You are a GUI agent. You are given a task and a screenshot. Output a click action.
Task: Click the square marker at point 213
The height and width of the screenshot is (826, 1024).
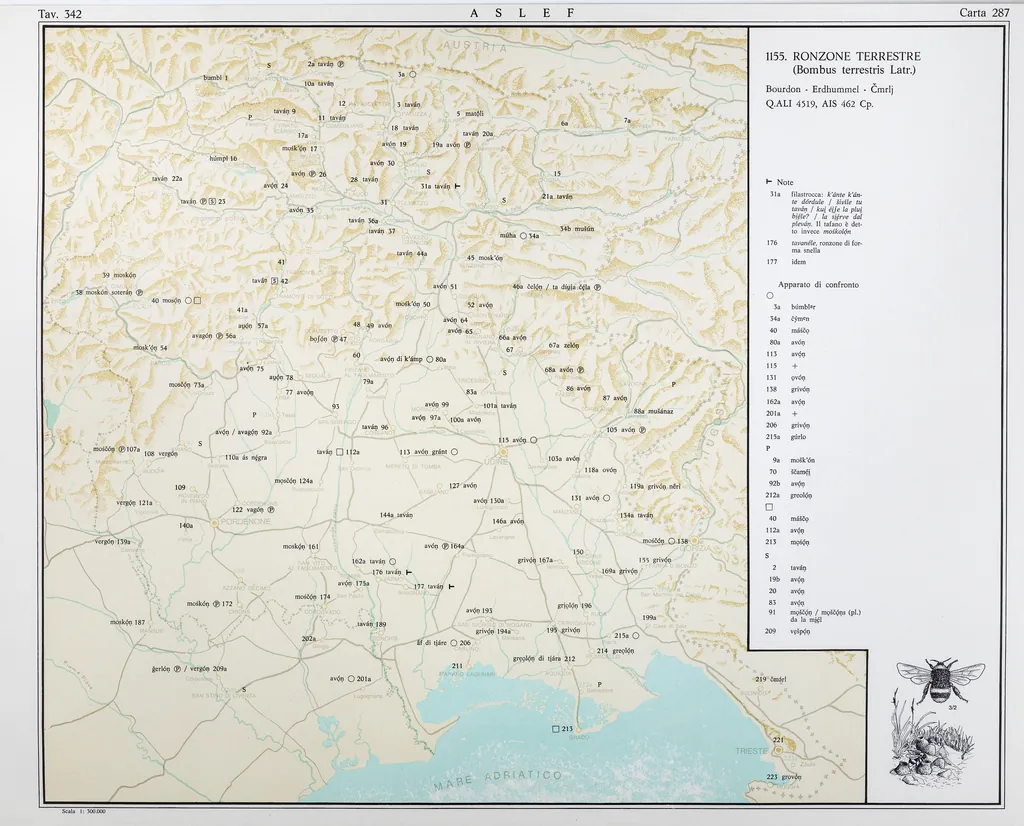coord(556,729)
